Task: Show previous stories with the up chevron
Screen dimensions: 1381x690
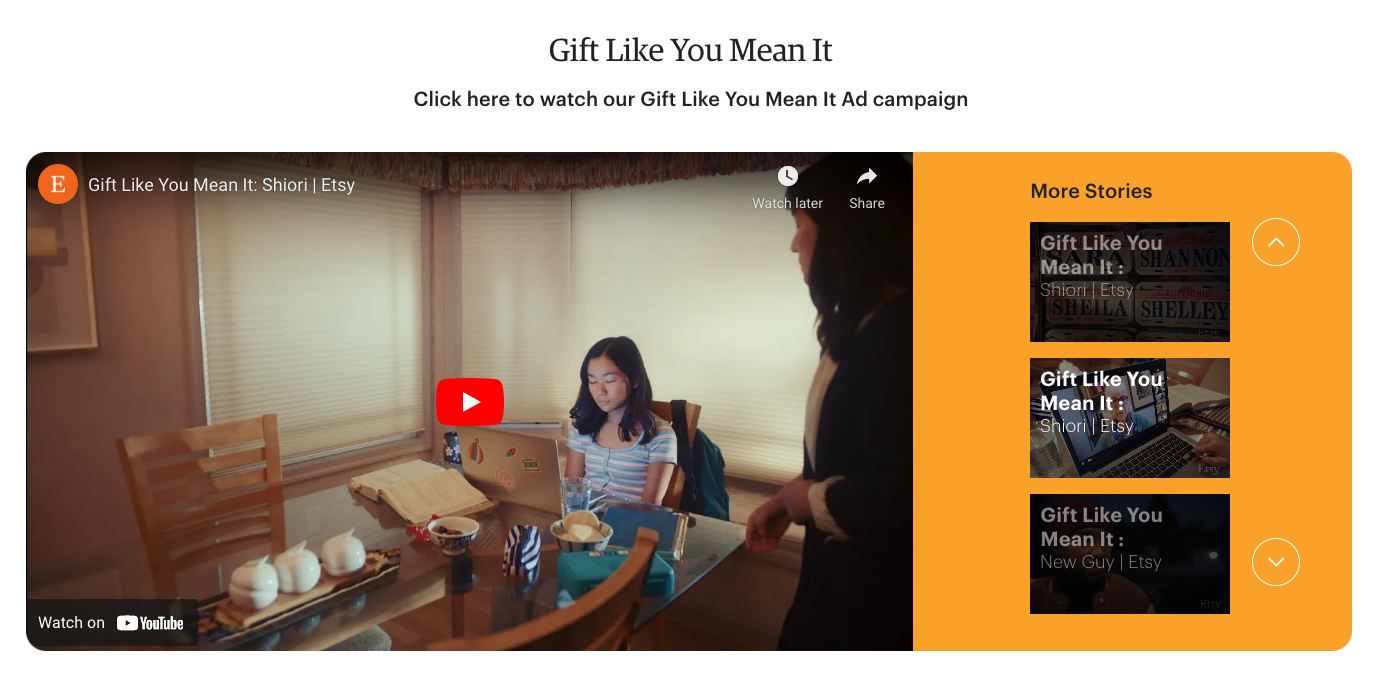Action: 1276,242
